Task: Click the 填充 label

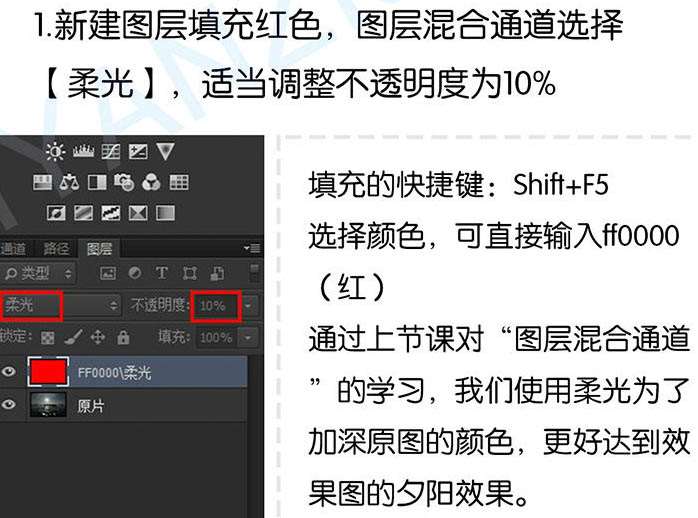Action: point(173,337)
